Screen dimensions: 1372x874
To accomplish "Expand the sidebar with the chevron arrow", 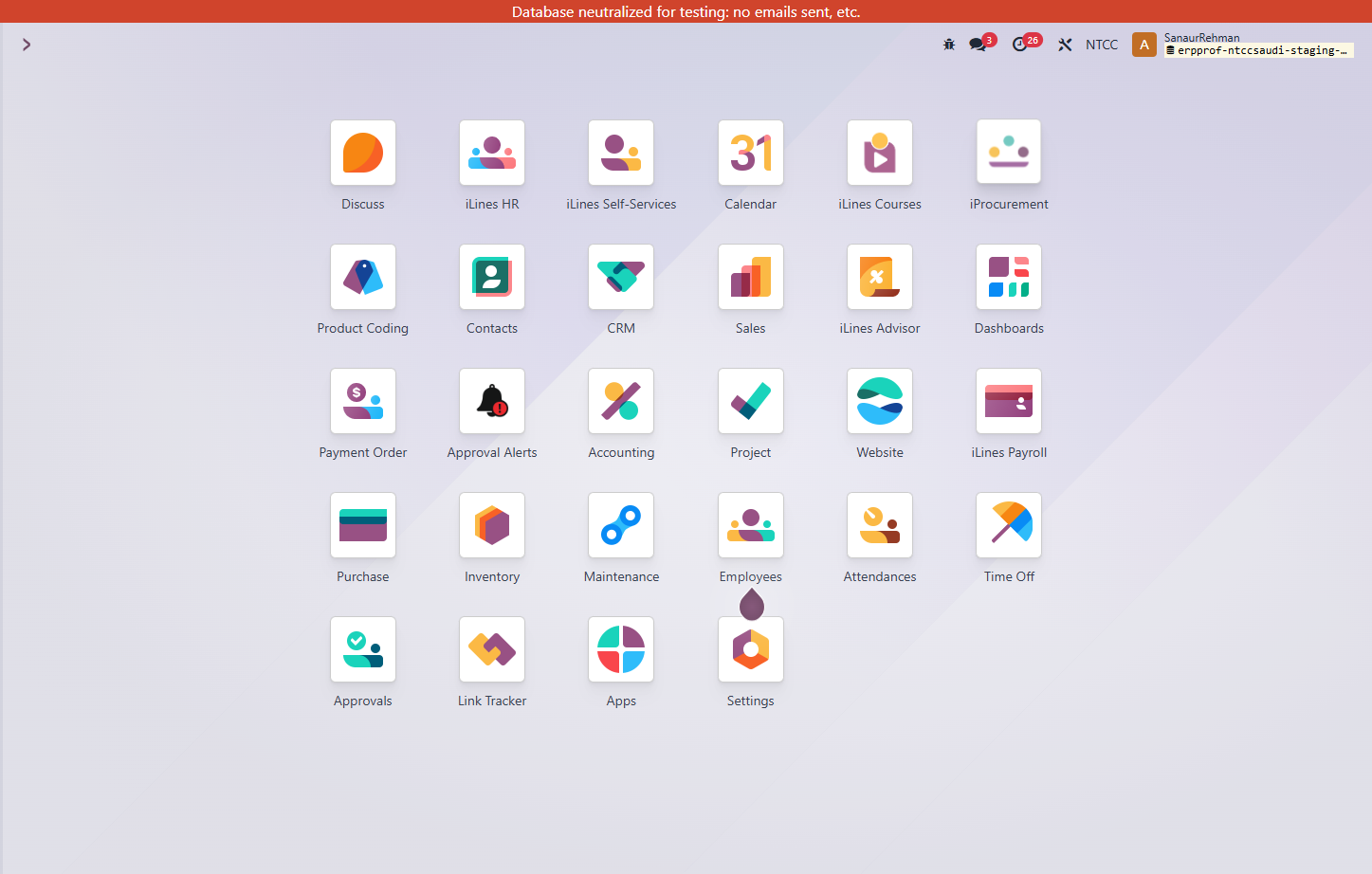I will [27, 45].
